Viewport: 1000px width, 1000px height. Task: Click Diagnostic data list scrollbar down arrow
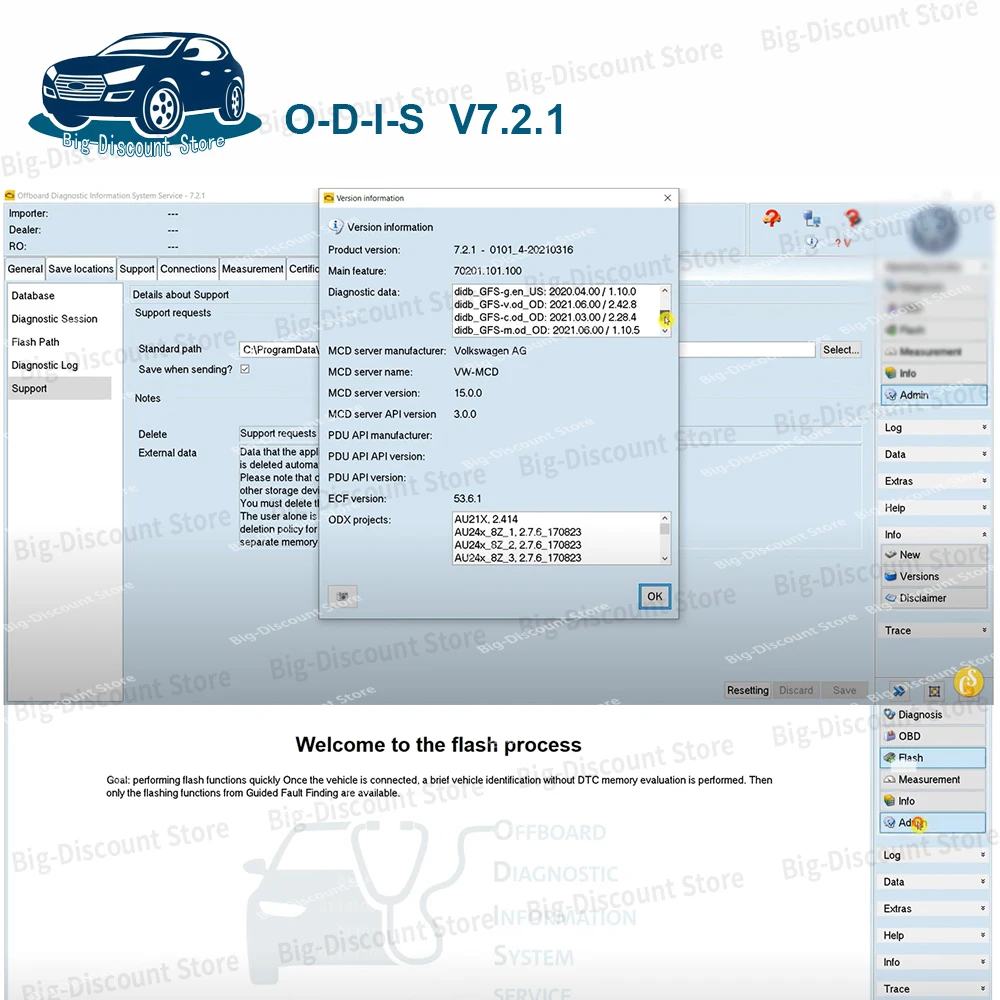[x=665, y=332]
